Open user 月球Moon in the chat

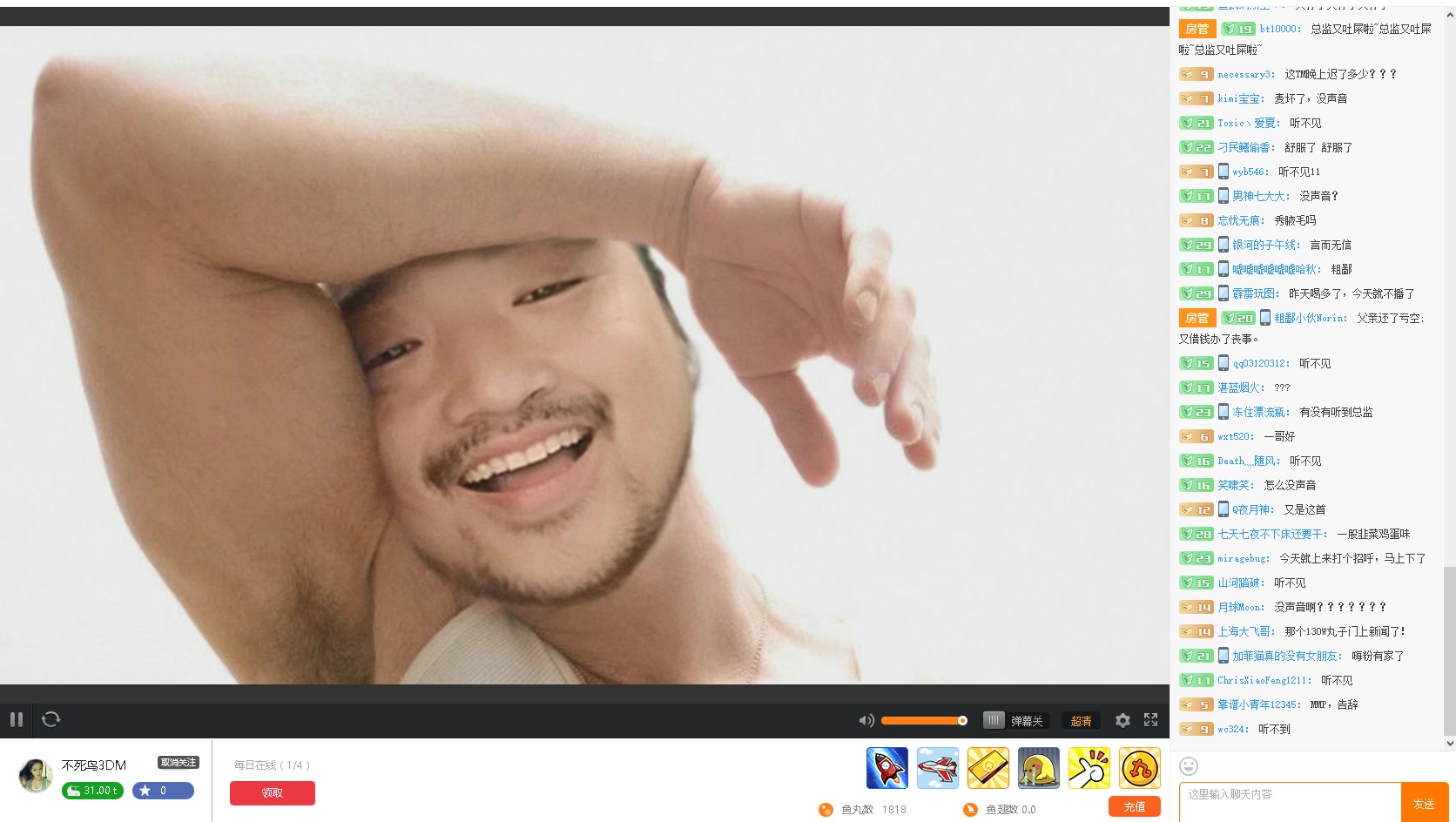point(1241,607)
